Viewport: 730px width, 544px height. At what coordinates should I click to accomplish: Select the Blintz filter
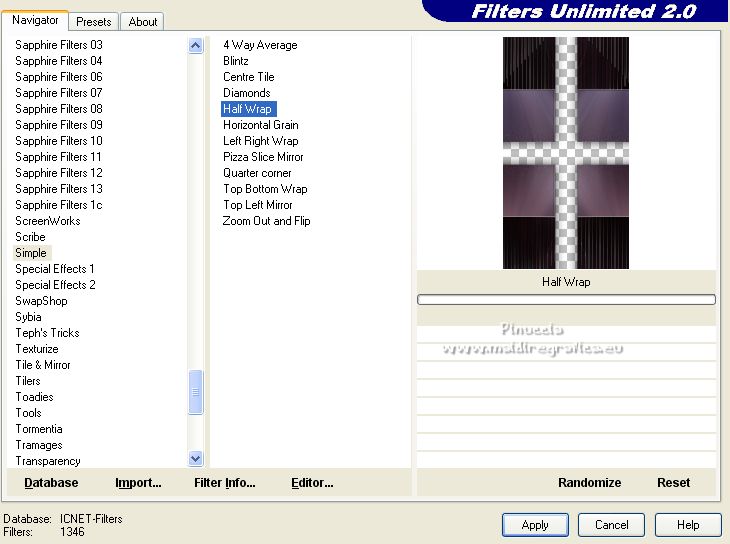point(236,61)
